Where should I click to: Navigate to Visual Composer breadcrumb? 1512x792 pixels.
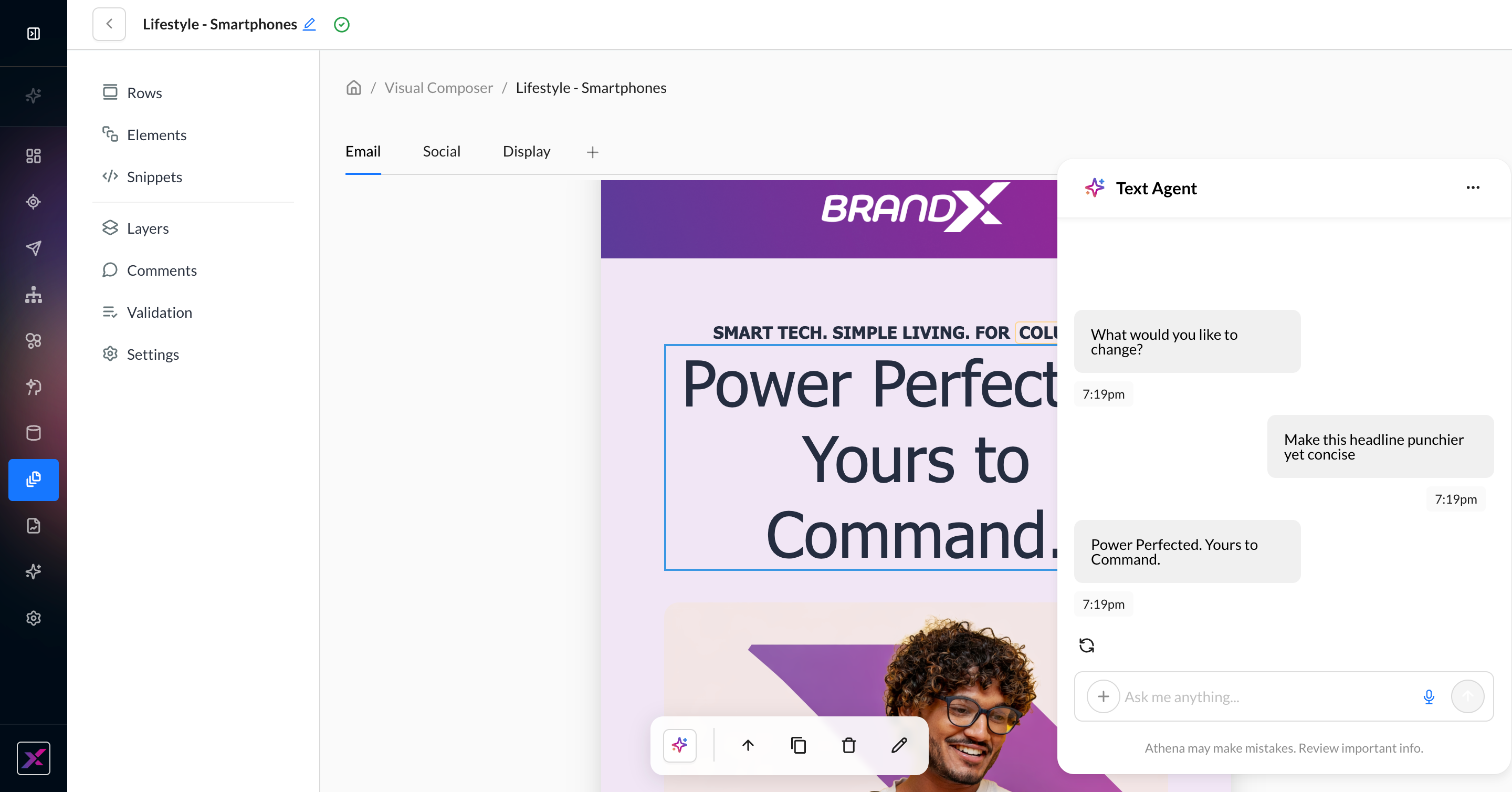(438, 88)
